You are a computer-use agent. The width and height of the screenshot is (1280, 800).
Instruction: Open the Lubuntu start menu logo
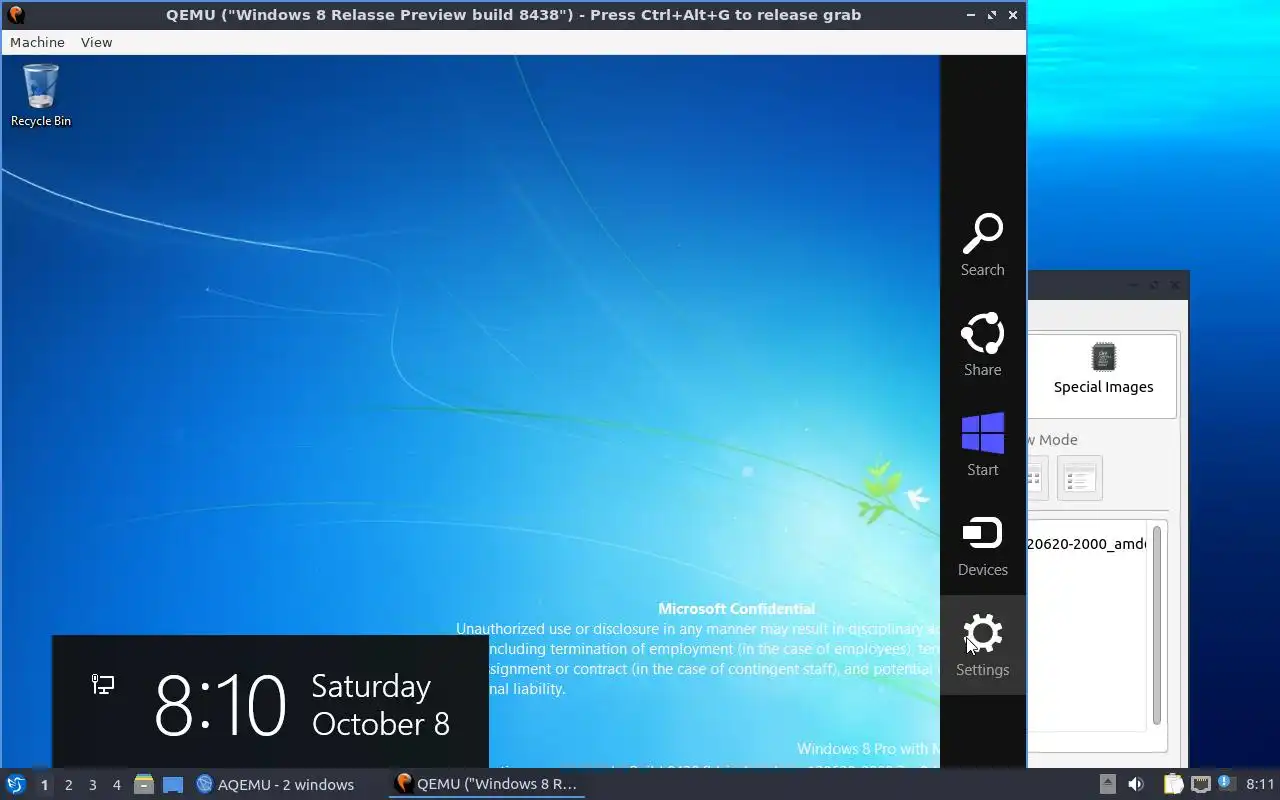16,784
